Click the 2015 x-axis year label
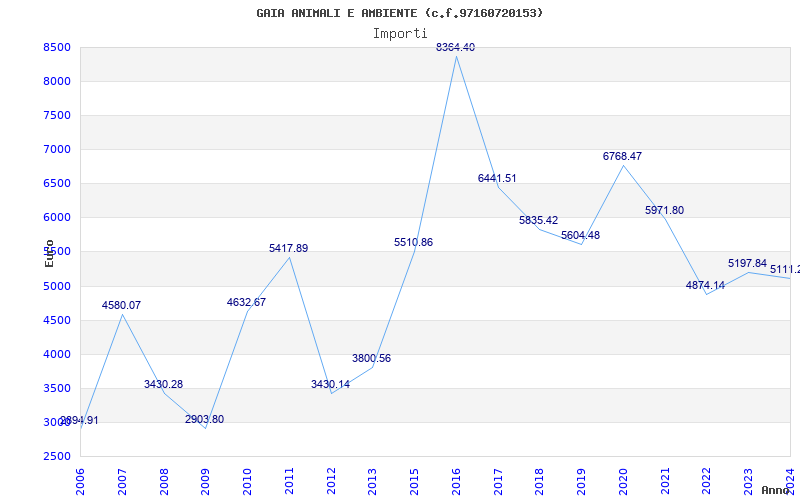This screenshot has height=500, width=800. coord(414,482)
